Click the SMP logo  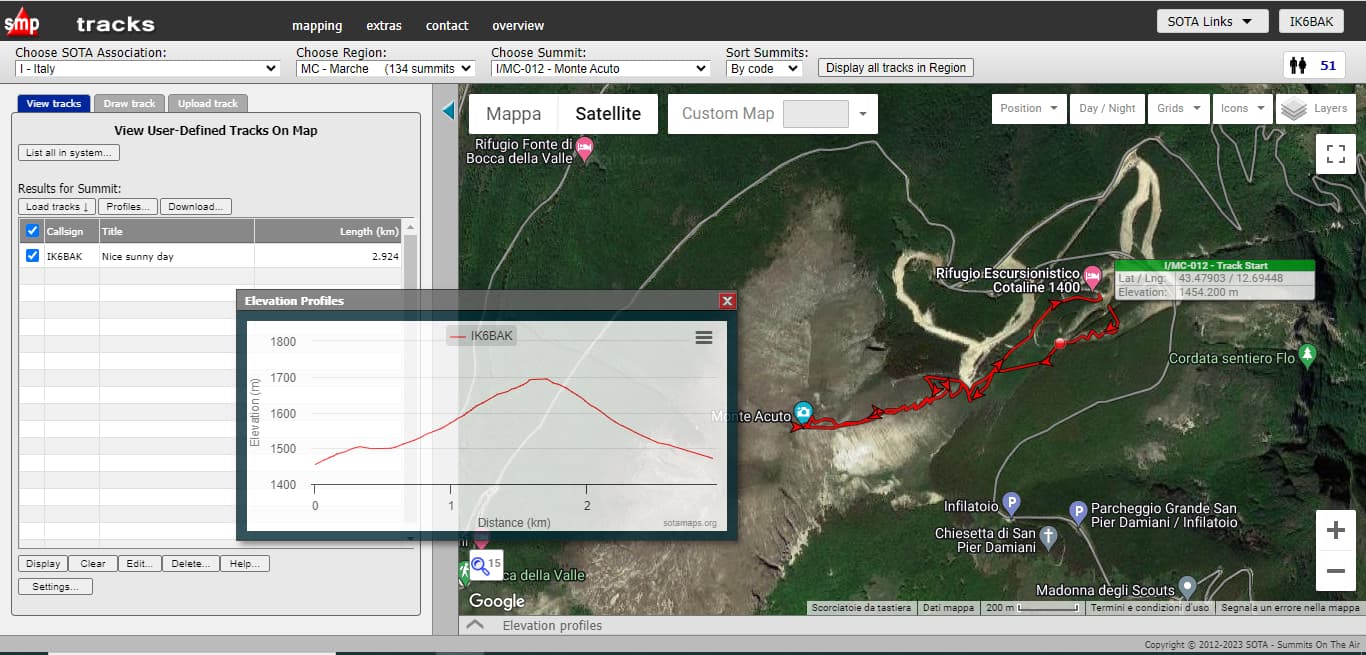click(22, 22)
